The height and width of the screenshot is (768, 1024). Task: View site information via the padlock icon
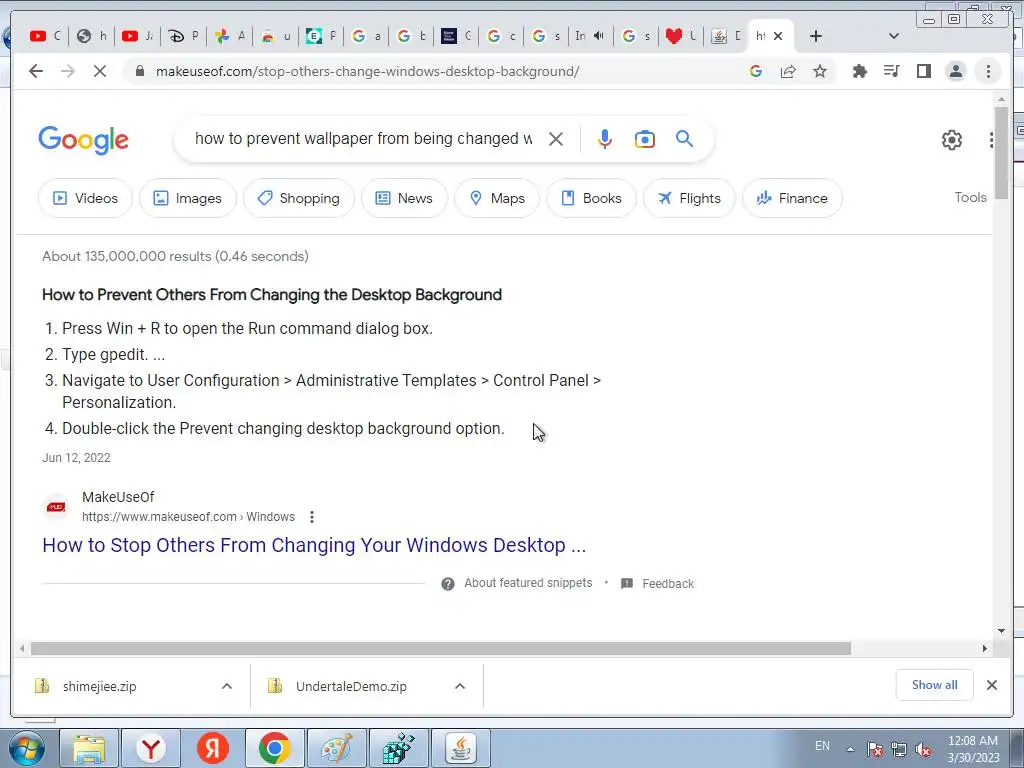(139, 71)
